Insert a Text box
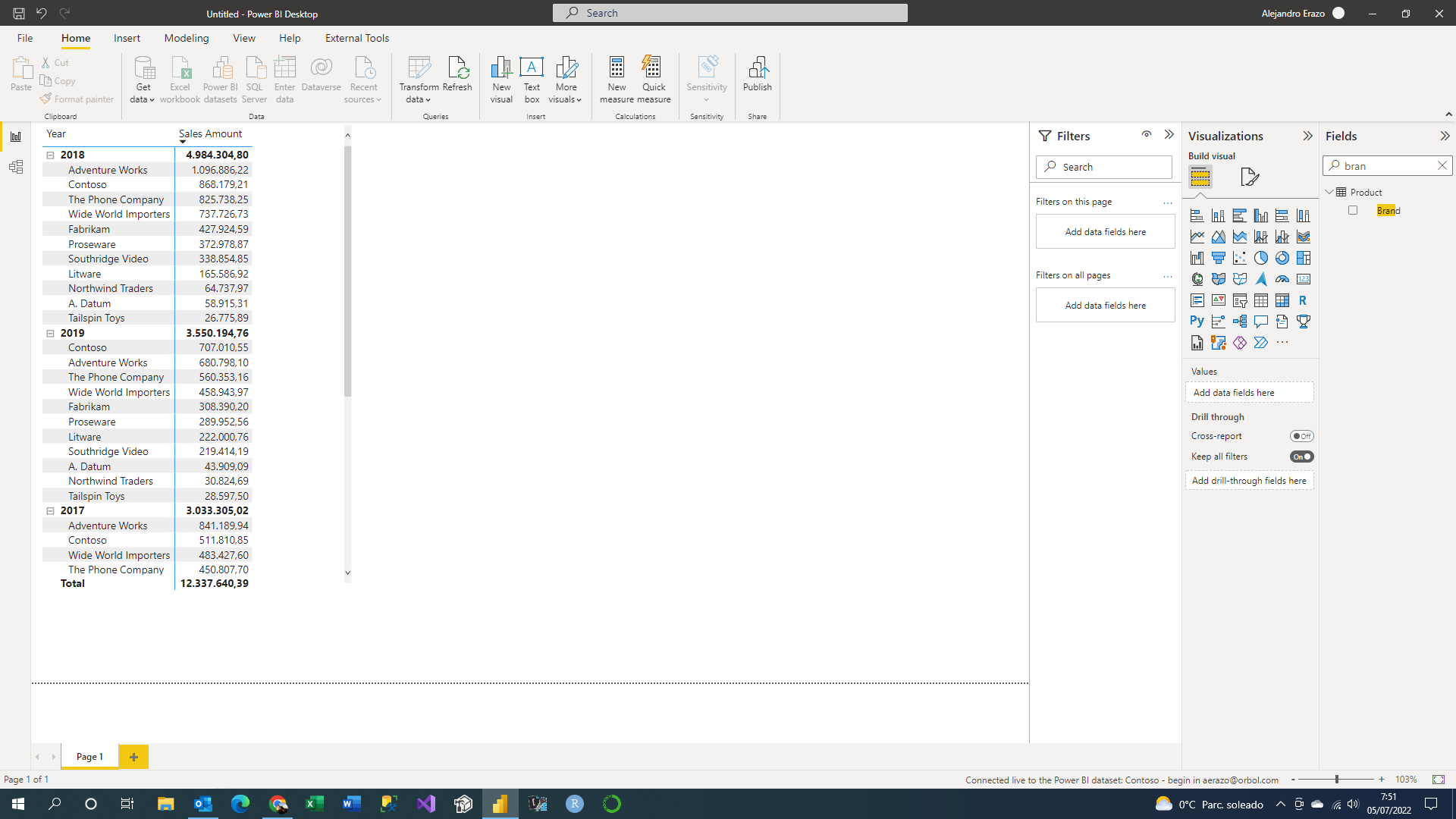 pos(532,80)
